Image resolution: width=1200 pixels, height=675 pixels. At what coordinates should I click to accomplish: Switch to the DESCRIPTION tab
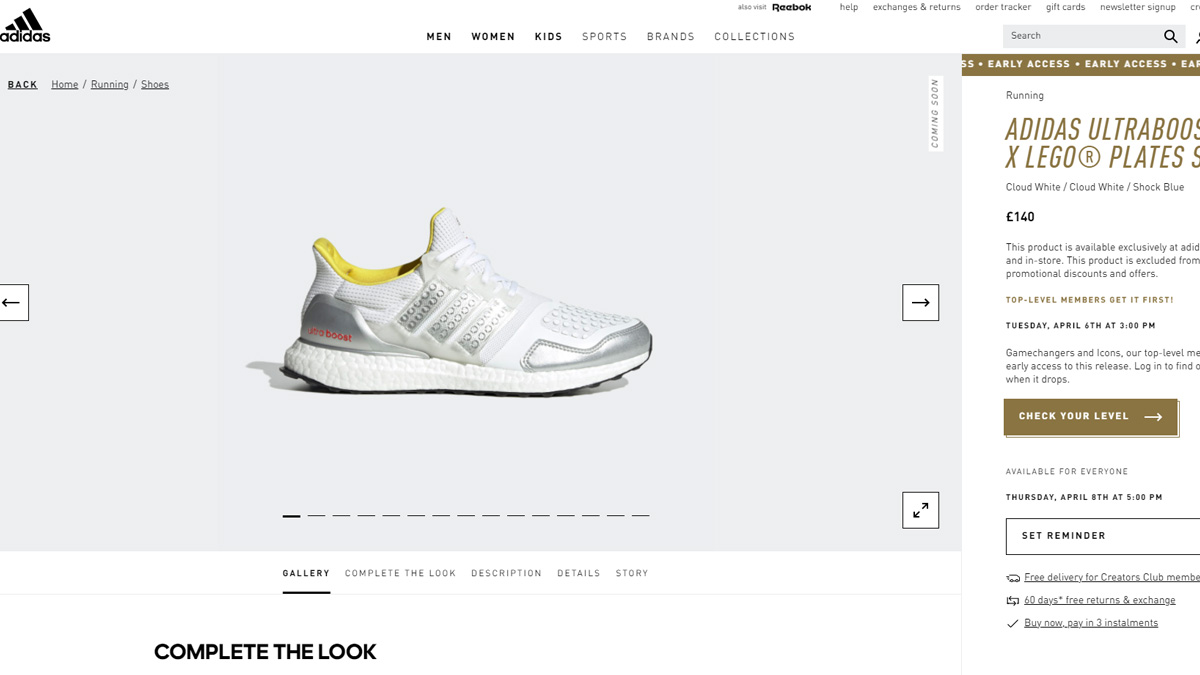coord(506,573)
